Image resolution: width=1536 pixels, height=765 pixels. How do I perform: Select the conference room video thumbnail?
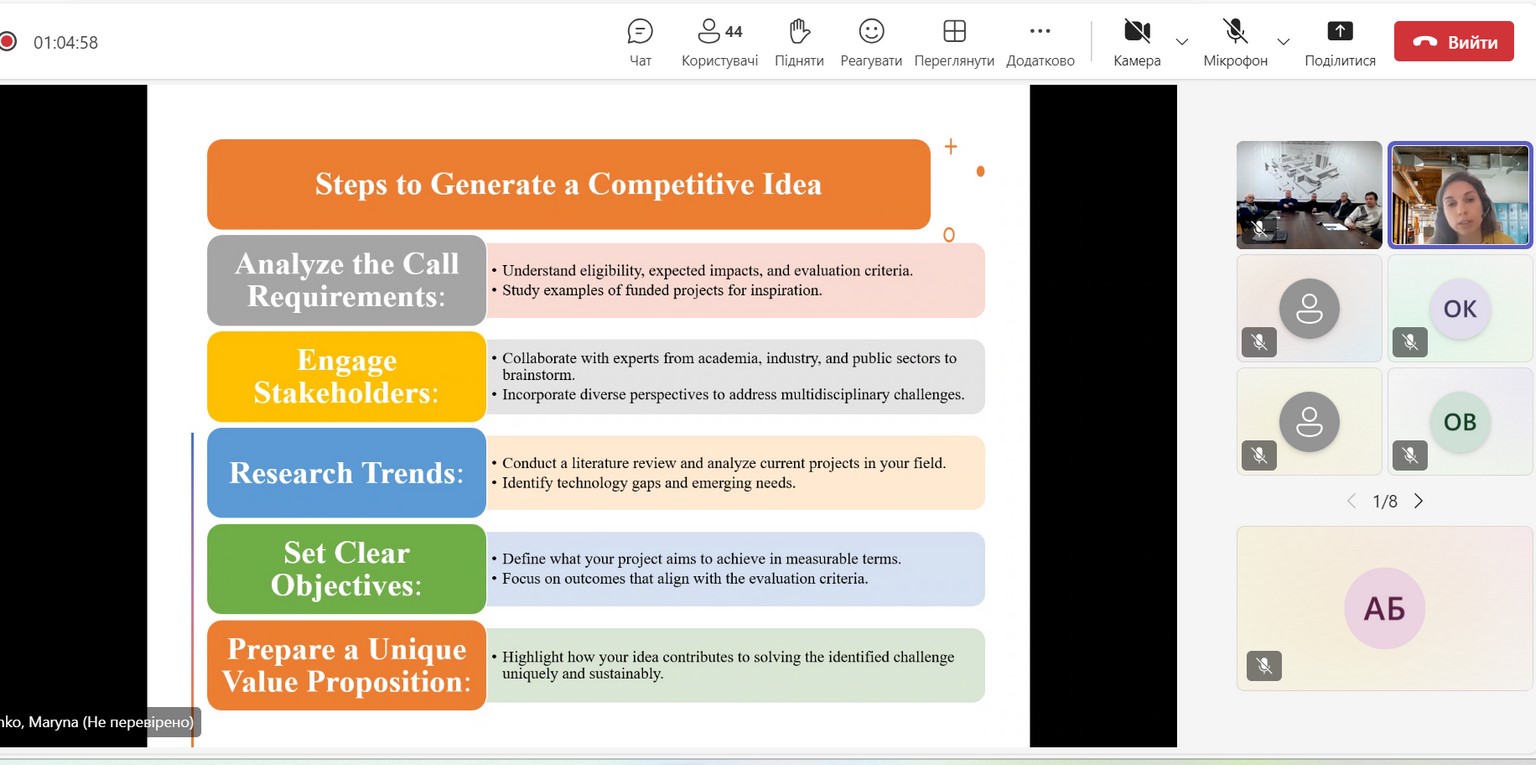point(1309,194)
